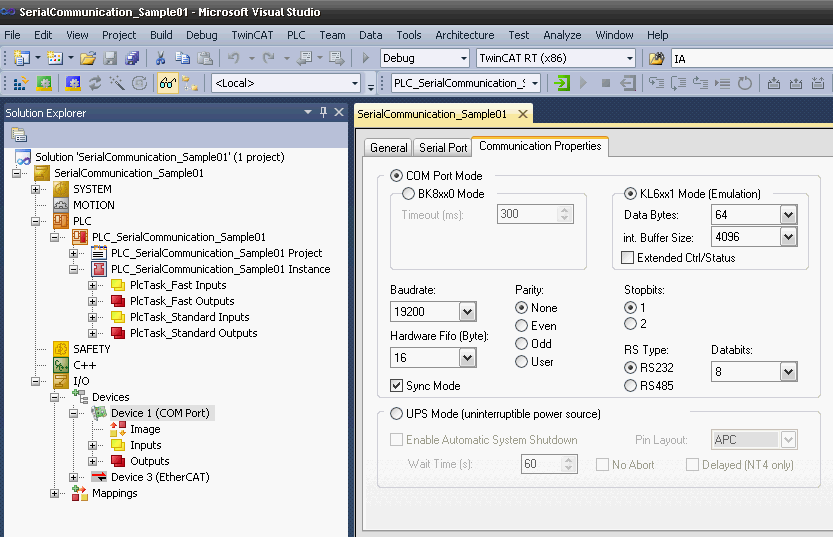
Task: Click the Save All icon
Action: 132,58
